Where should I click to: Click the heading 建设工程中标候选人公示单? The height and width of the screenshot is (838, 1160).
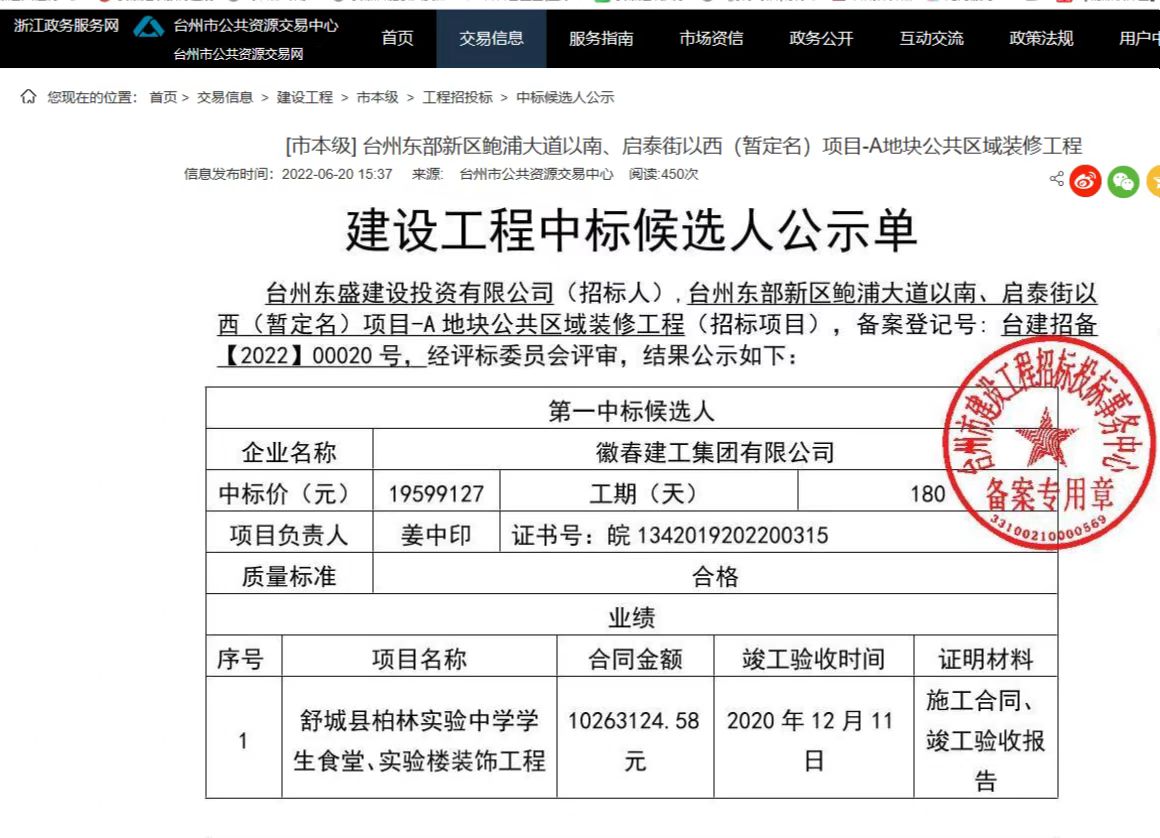pos(631,231)
